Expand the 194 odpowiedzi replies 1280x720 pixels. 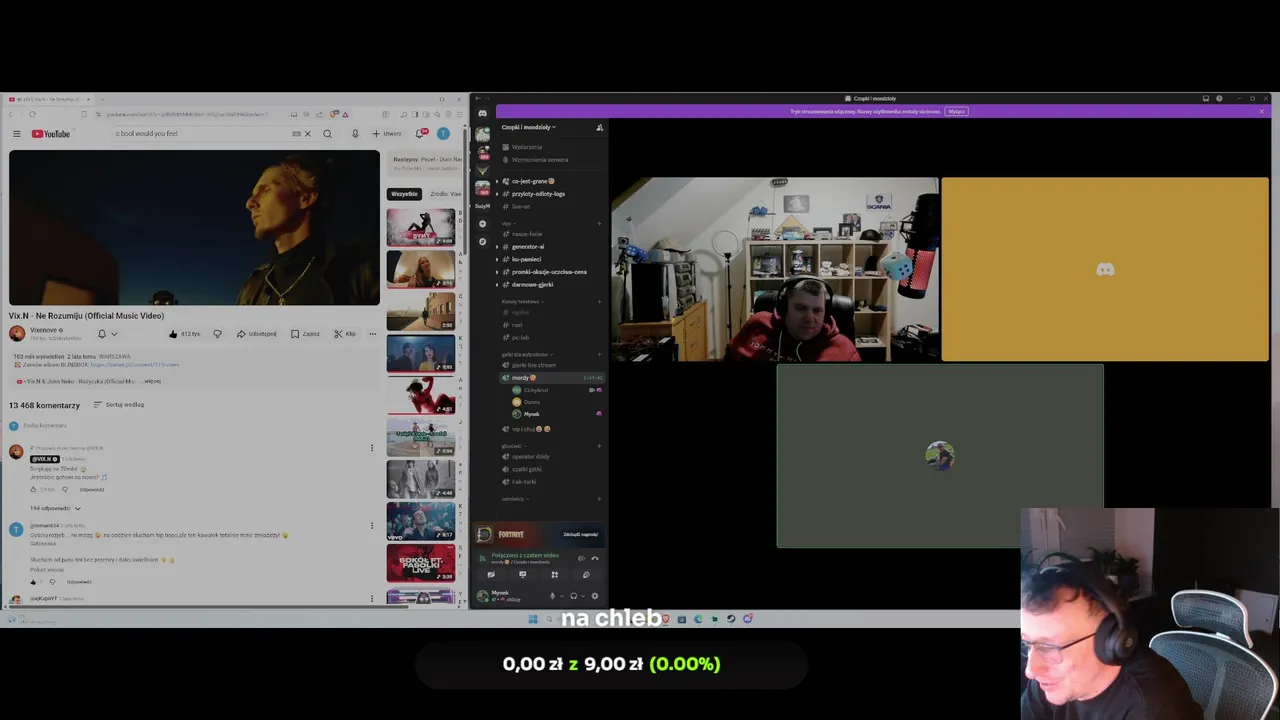click(55, 508)
